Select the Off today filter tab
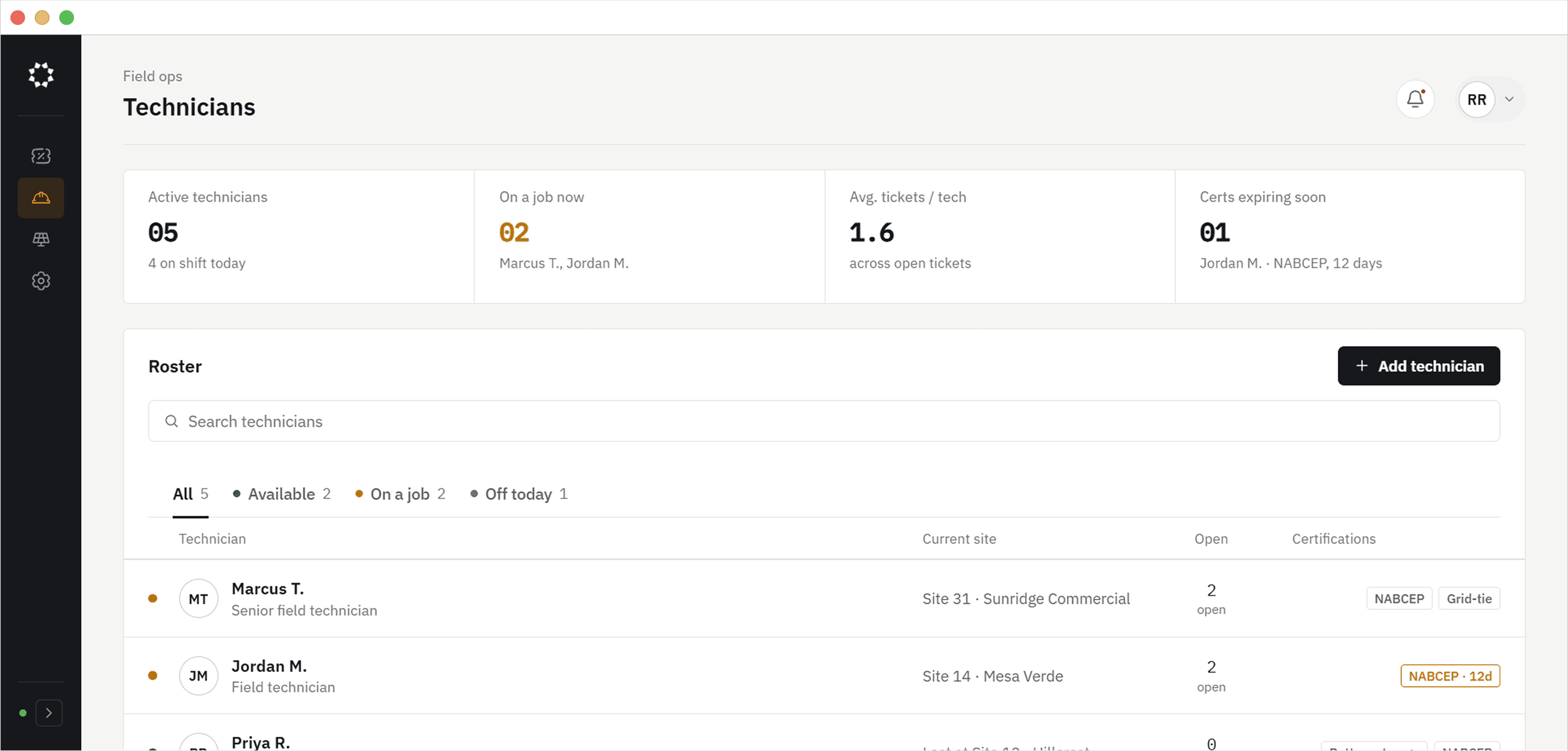Viewport: 1568px width, 751px height. pos(519,494)
